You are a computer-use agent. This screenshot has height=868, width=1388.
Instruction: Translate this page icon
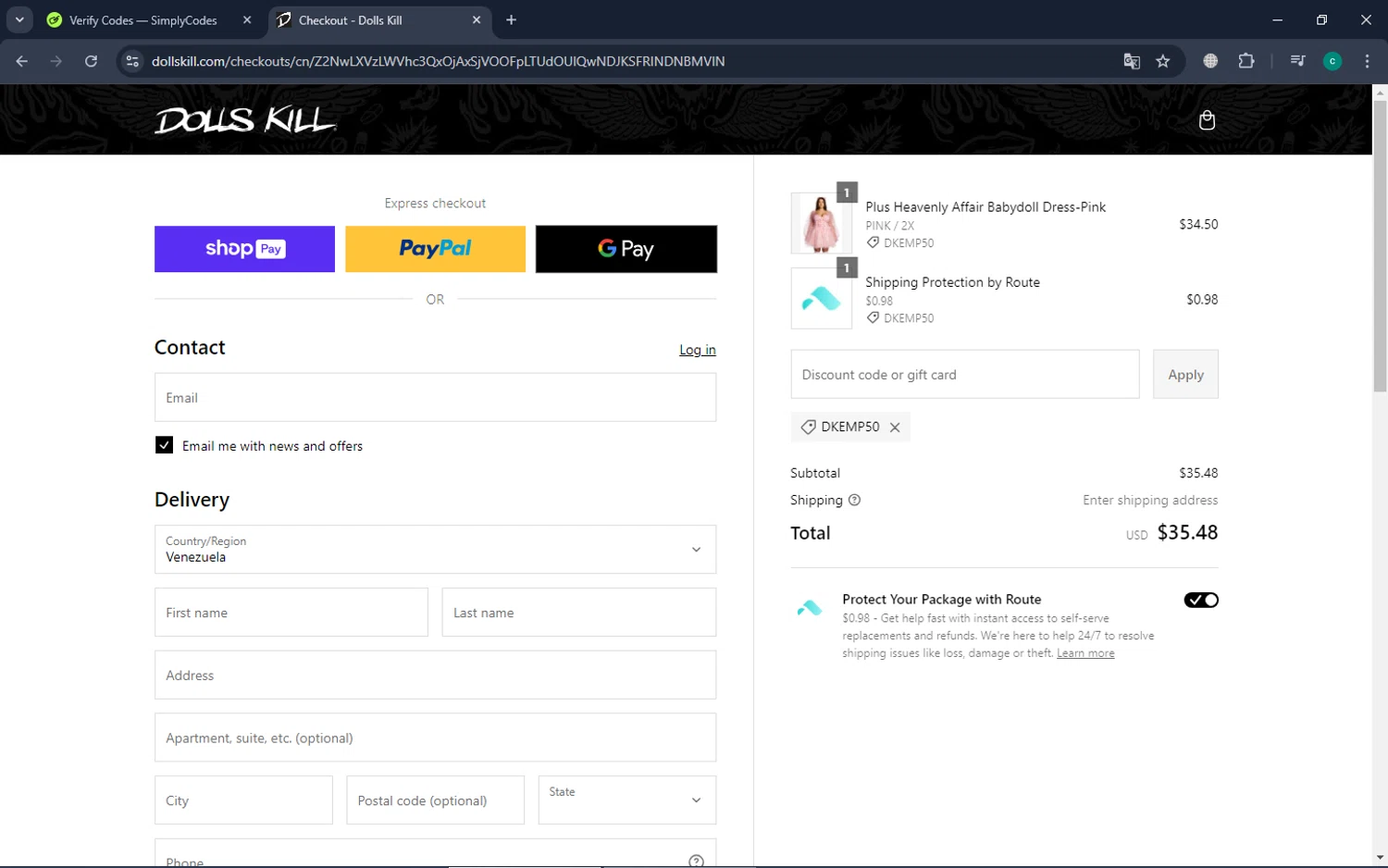pyautogui.click(x=1131, y=61)
